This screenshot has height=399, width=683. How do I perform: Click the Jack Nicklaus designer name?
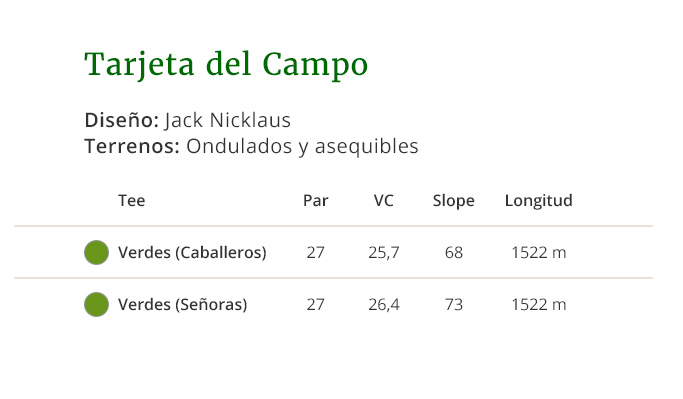227,120
